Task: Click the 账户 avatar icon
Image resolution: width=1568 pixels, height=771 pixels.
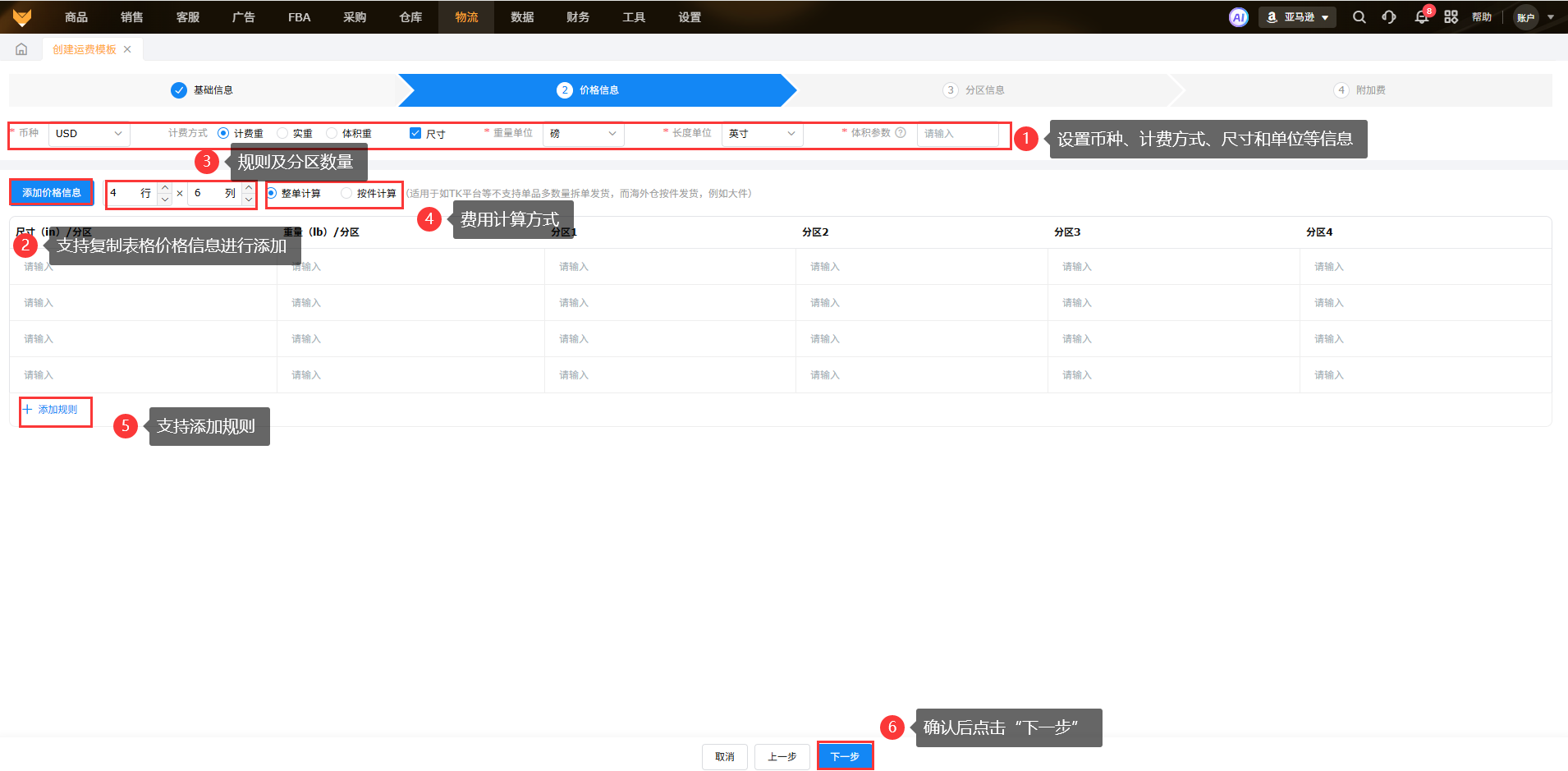Action: pos(1525,17)
